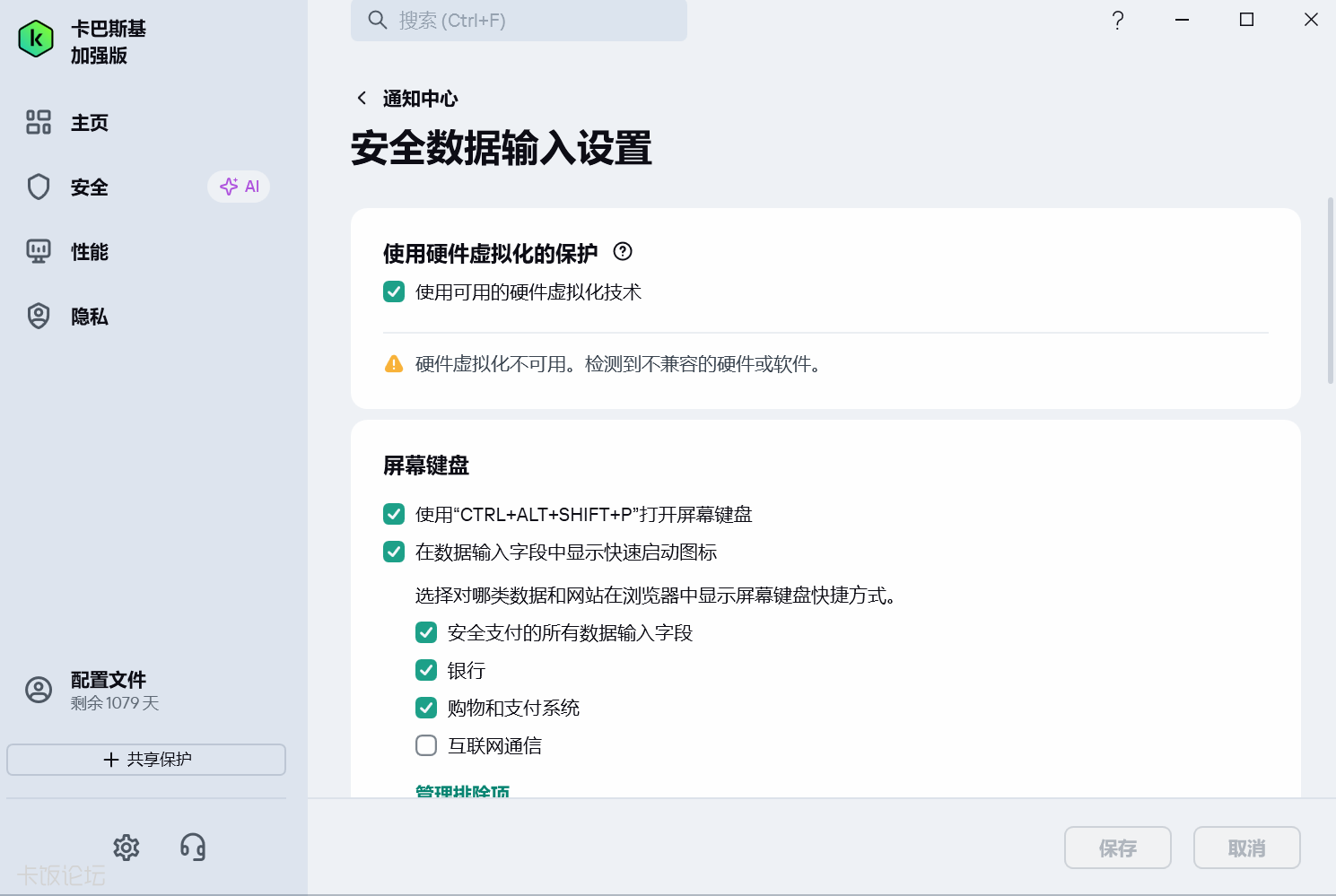Minimize the window
Screen dimensions: 1336x896
tap(1183, 20)
